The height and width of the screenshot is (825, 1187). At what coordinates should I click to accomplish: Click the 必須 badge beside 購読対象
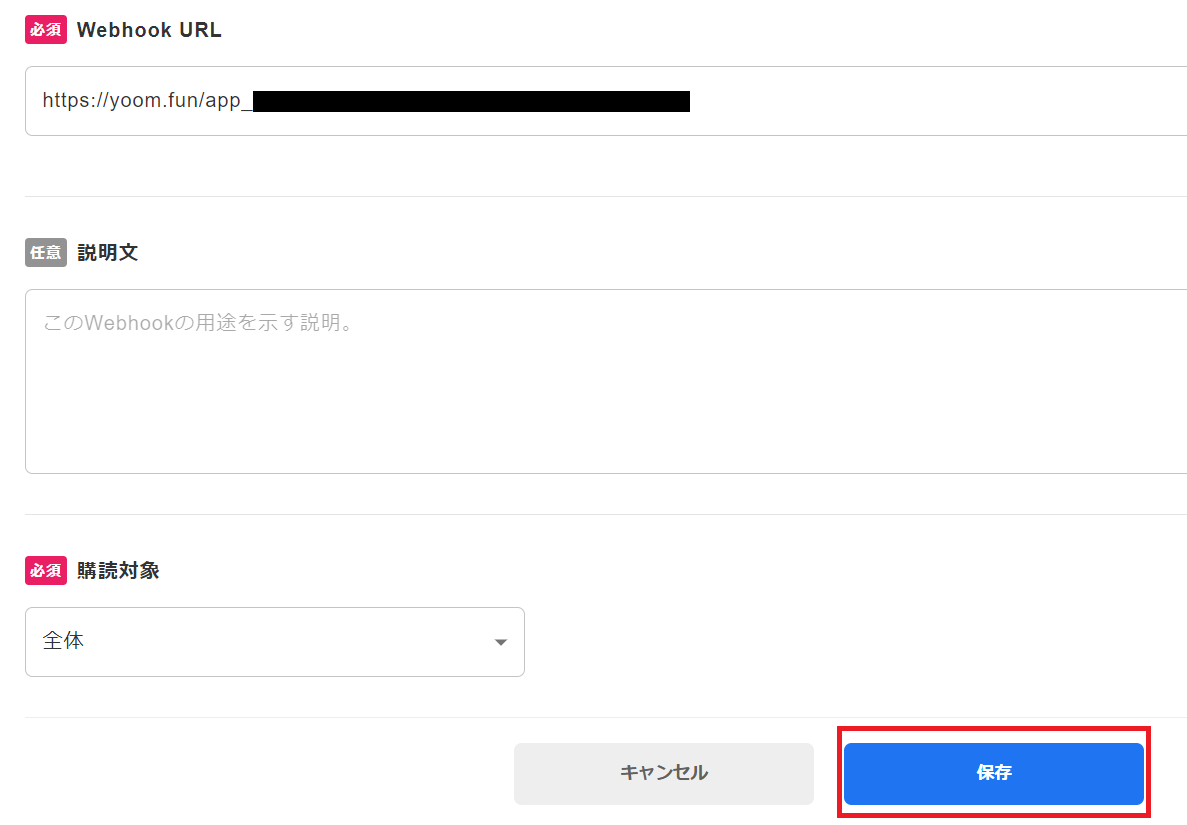pos(46,571)
